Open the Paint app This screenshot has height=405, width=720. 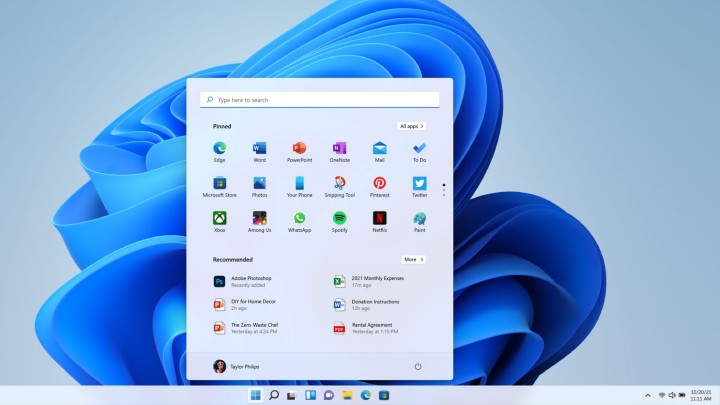pos(419,222)
